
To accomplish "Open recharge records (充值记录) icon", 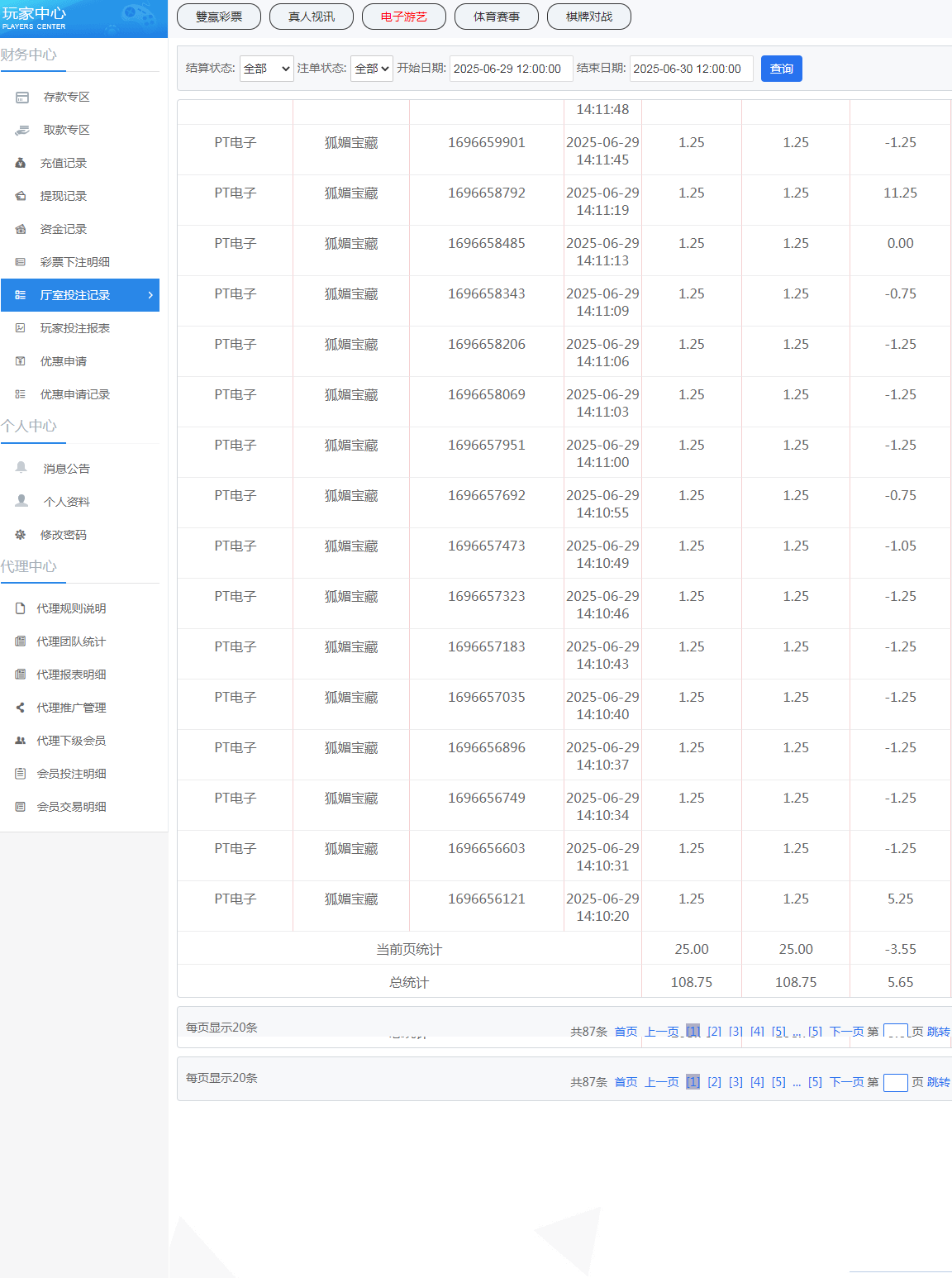I will pyautogui.click(x=21, y=164).
